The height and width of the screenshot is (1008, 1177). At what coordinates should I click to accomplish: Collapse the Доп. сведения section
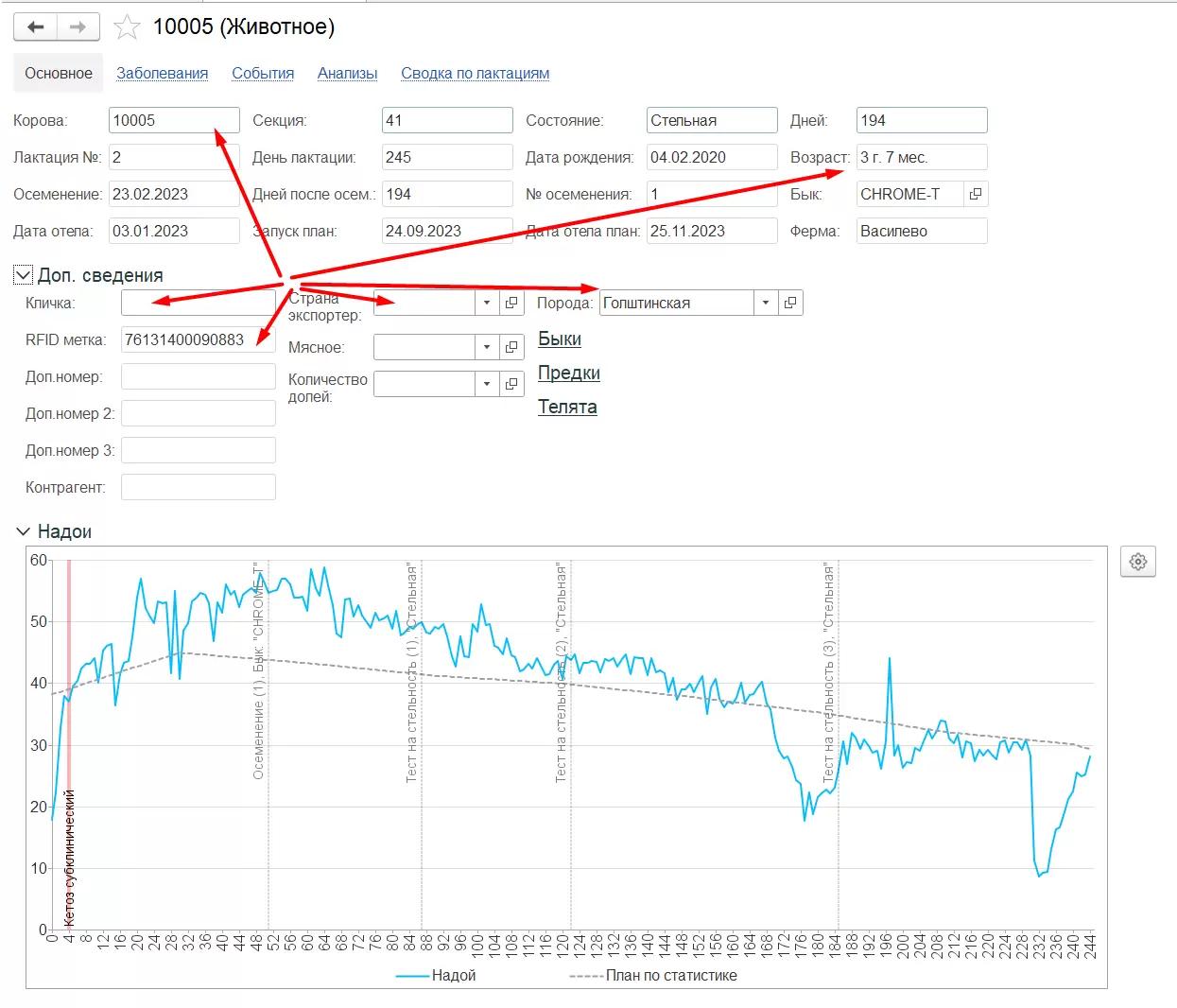tap(23, 275)
